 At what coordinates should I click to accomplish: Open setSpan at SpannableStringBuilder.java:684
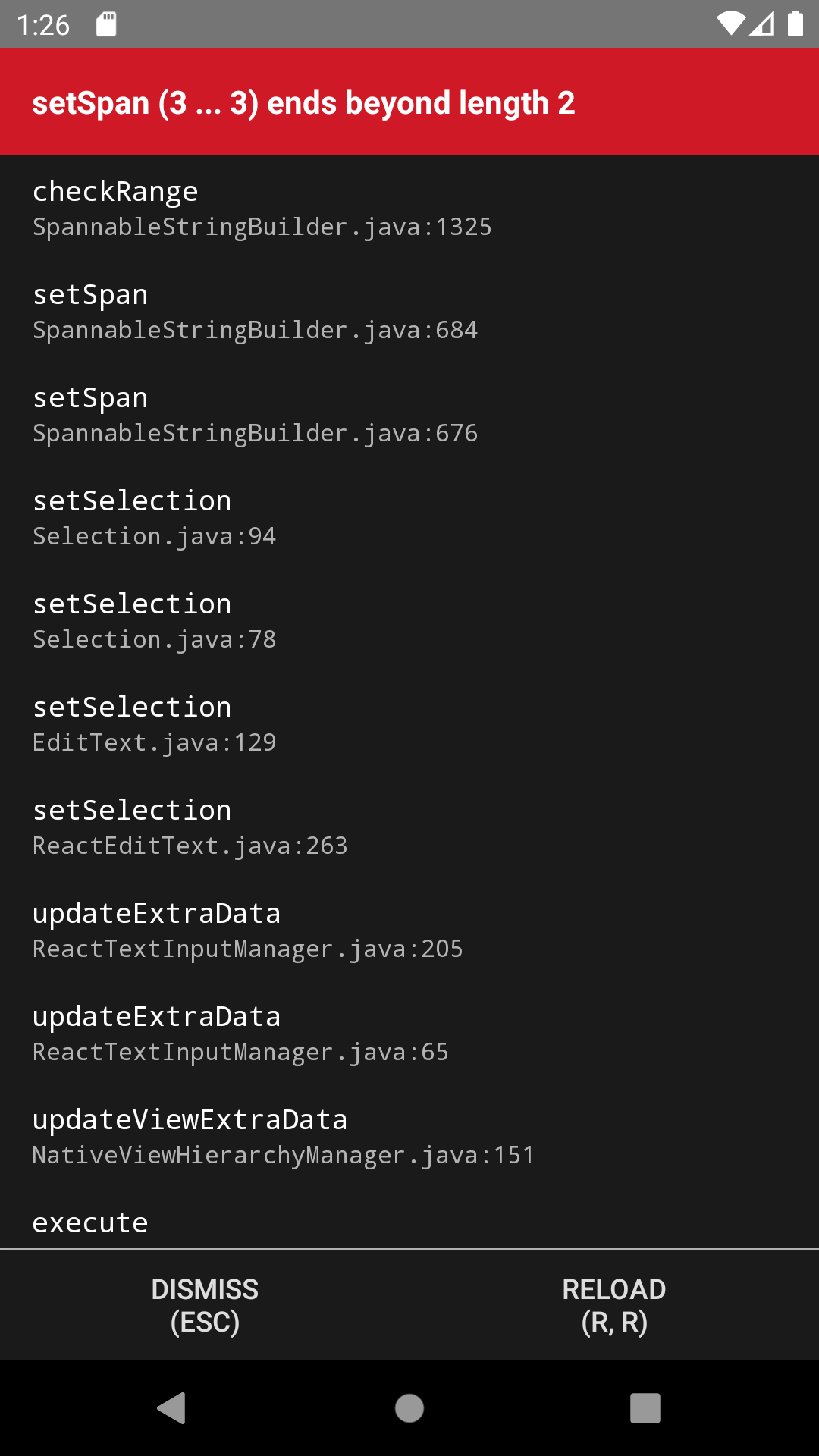tap(254, 311)
